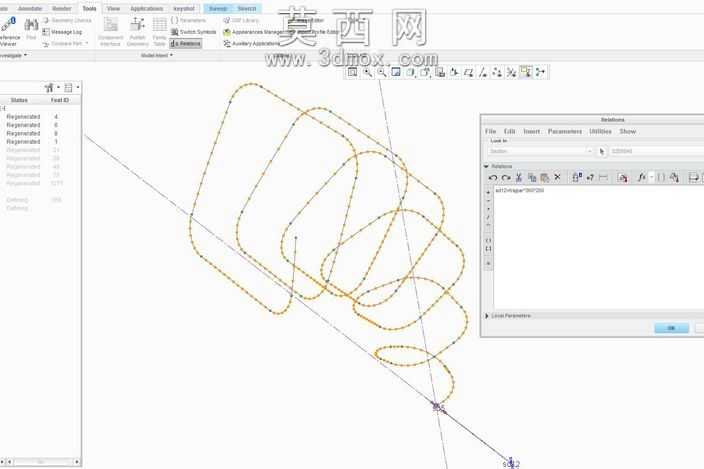Open the Applications ribbon tab

pyautogui.click(x=146, y=8)
